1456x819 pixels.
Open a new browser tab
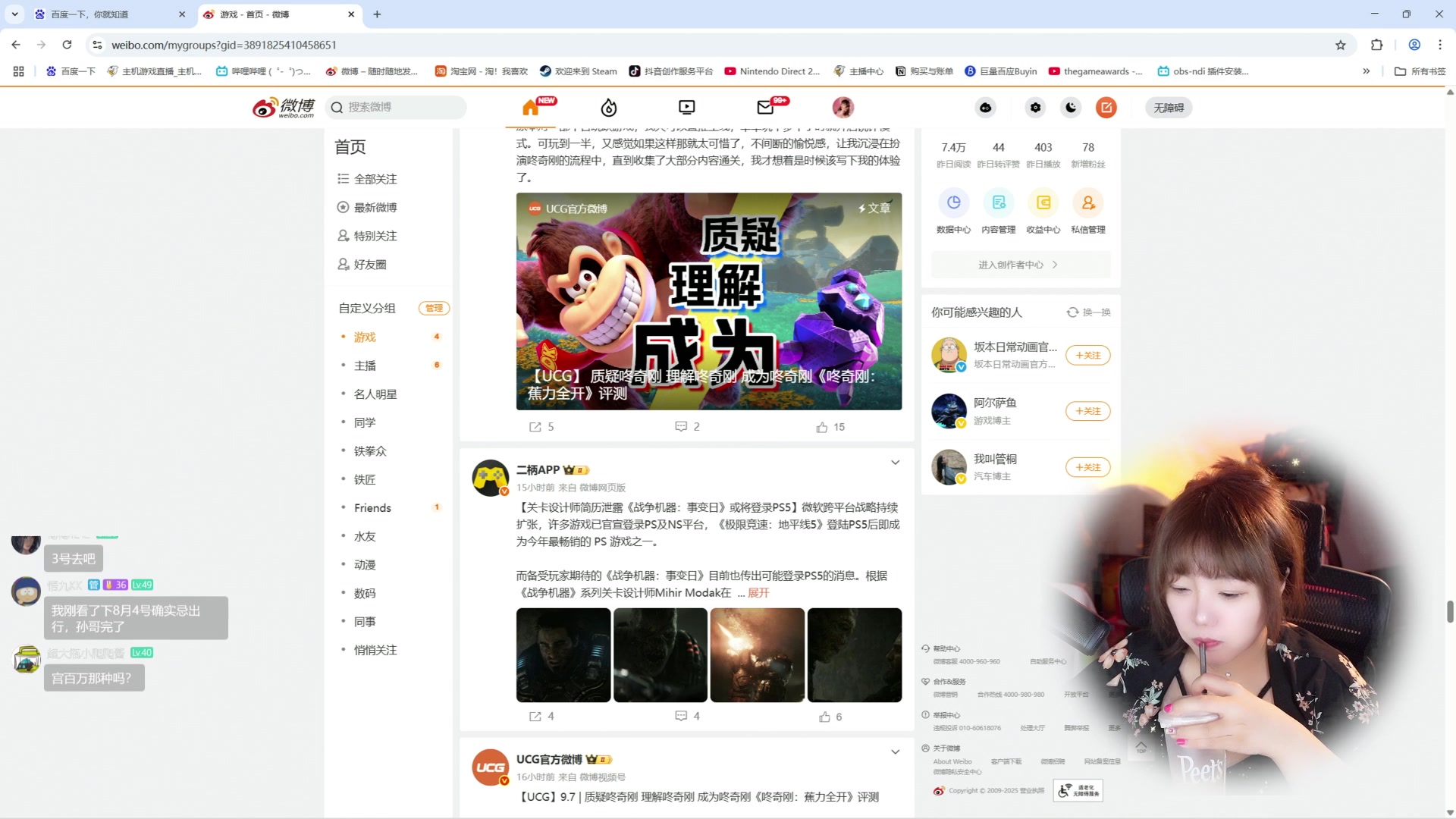point(377,14)
